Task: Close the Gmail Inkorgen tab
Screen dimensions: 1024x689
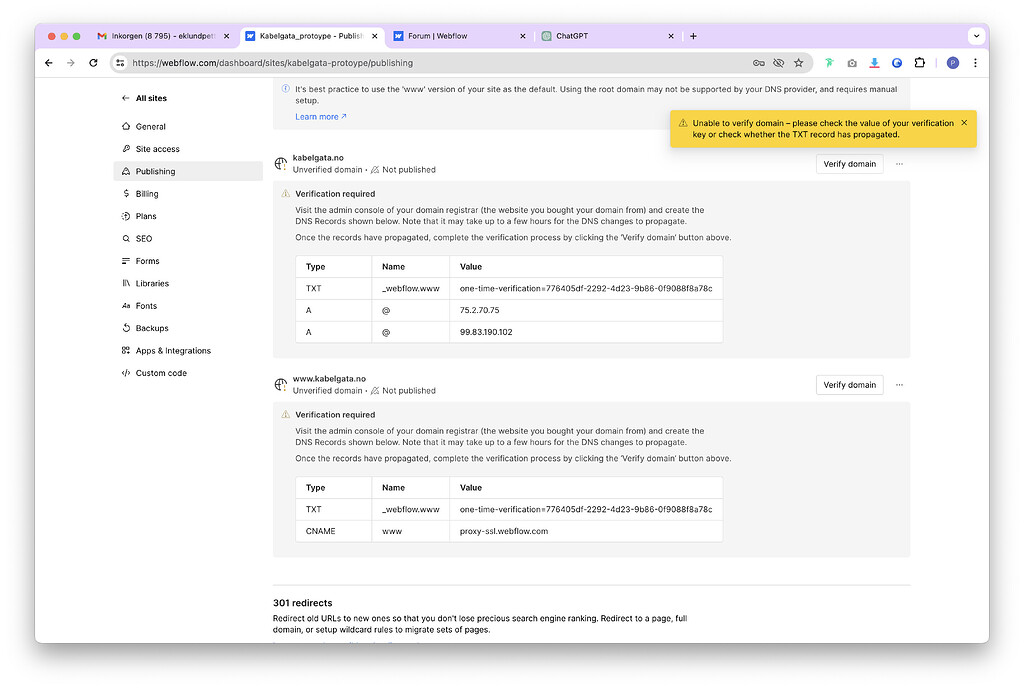Action: [x=227, y=36]
